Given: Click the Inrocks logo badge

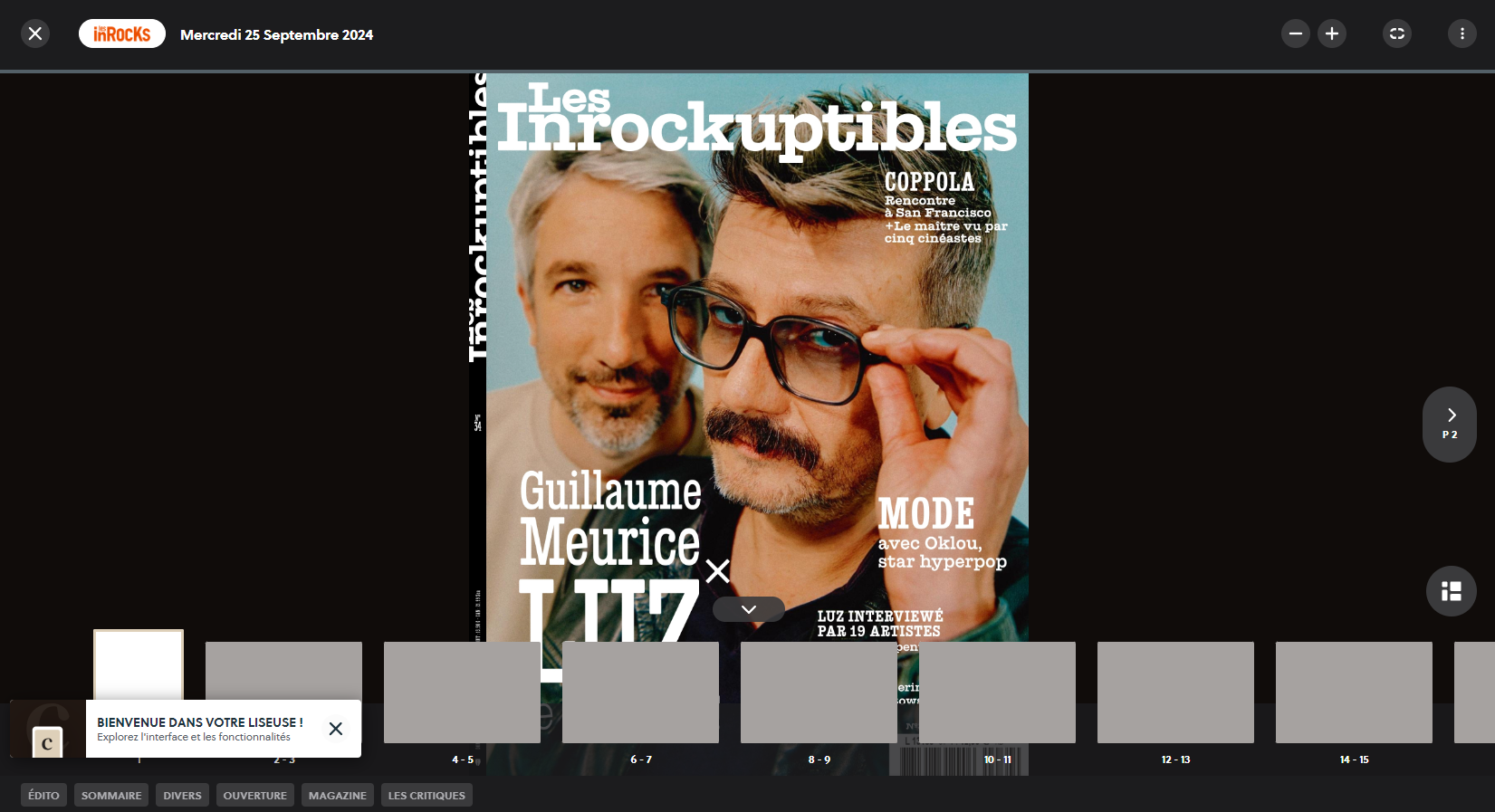Looking at the screenshot, I should 122,33.
